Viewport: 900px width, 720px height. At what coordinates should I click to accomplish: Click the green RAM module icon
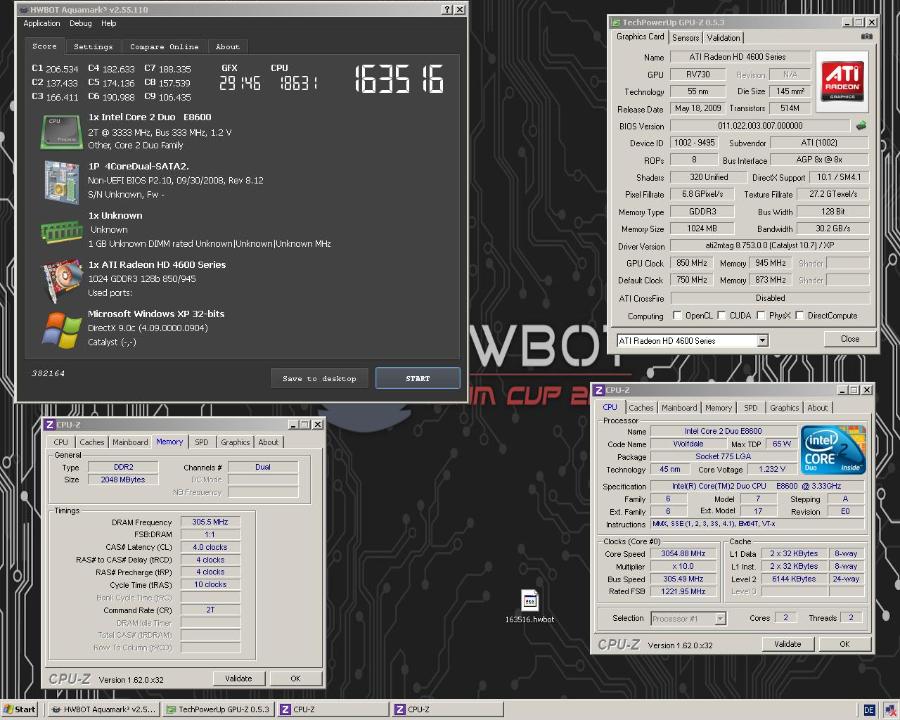(x=61, y=231)
